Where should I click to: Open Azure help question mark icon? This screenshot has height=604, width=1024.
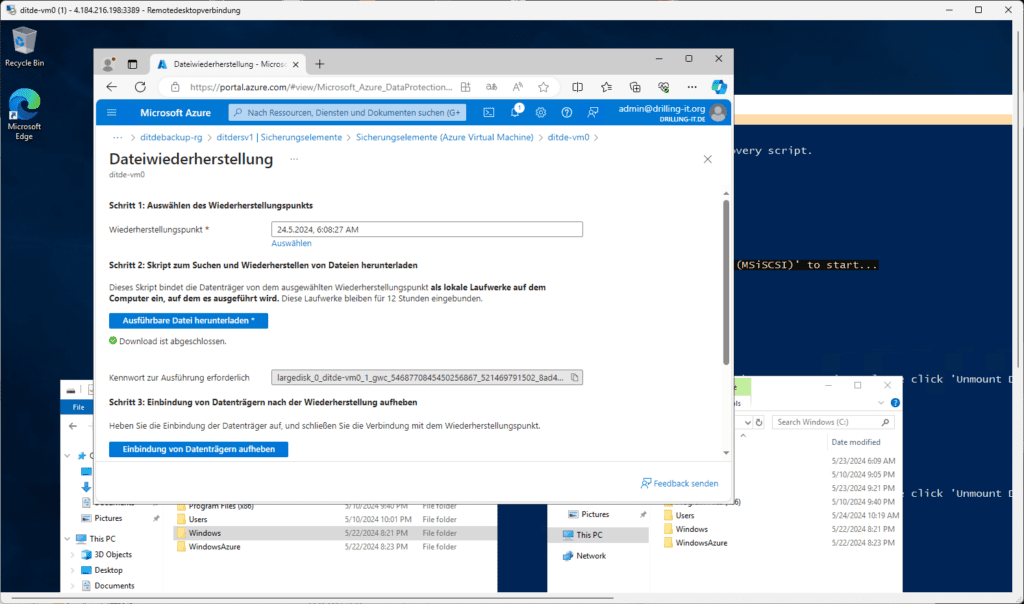[x=567, y=112]
